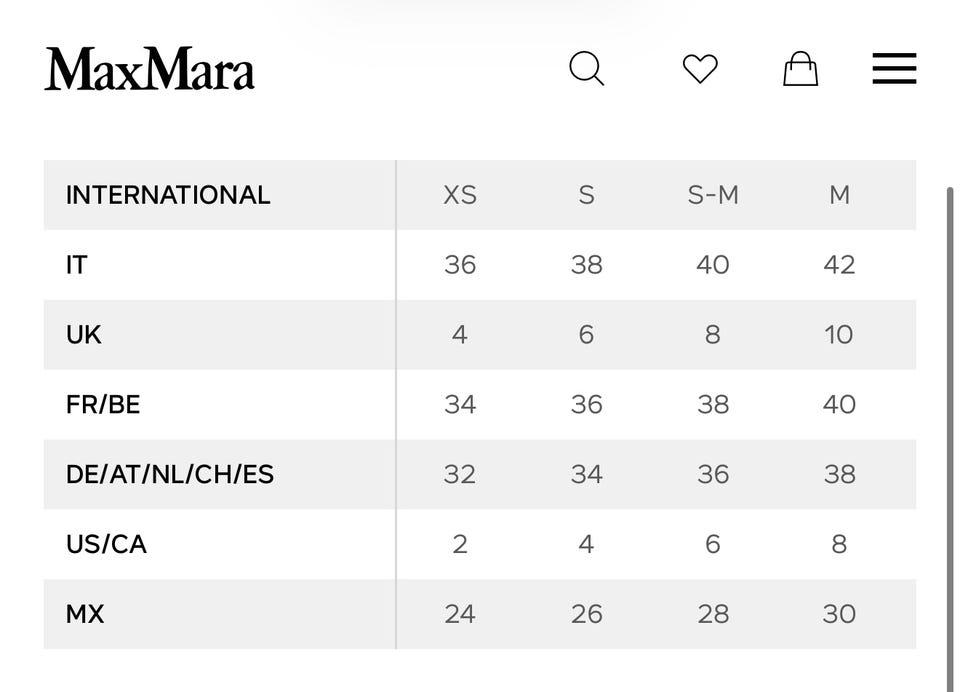Screen dimensions: 960x692
Task: Click UK size 10 cell
Action: click(x=839, y=335)
